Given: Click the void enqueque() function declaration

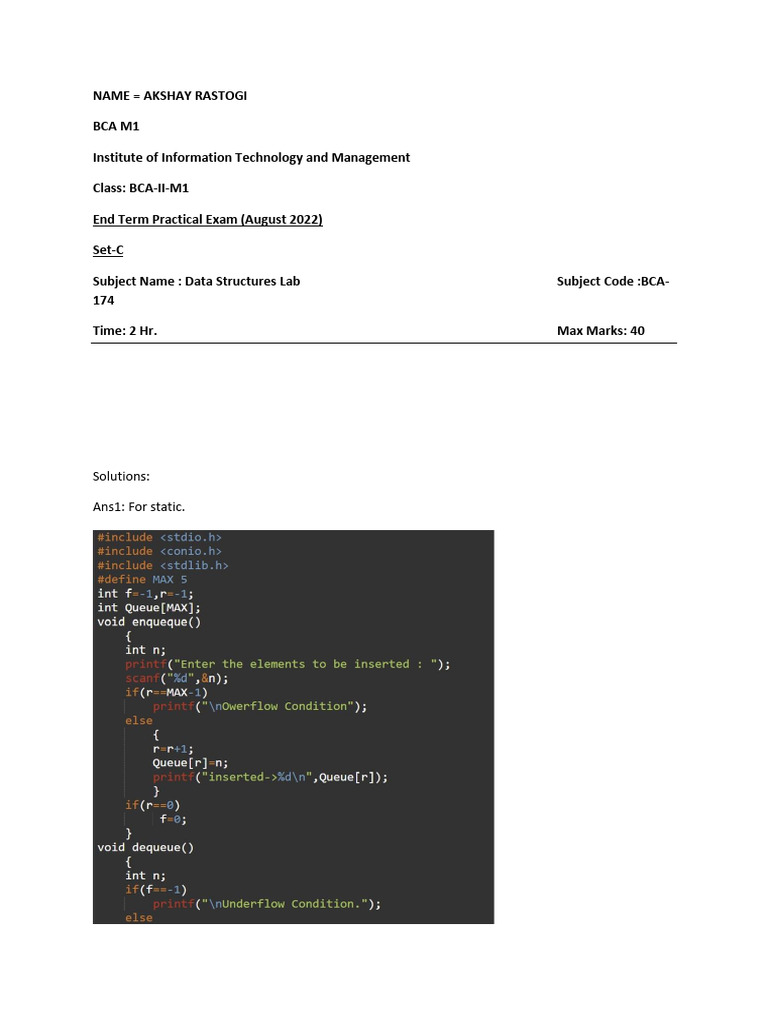Looking at the screenshot, I should tap(149, 622).
